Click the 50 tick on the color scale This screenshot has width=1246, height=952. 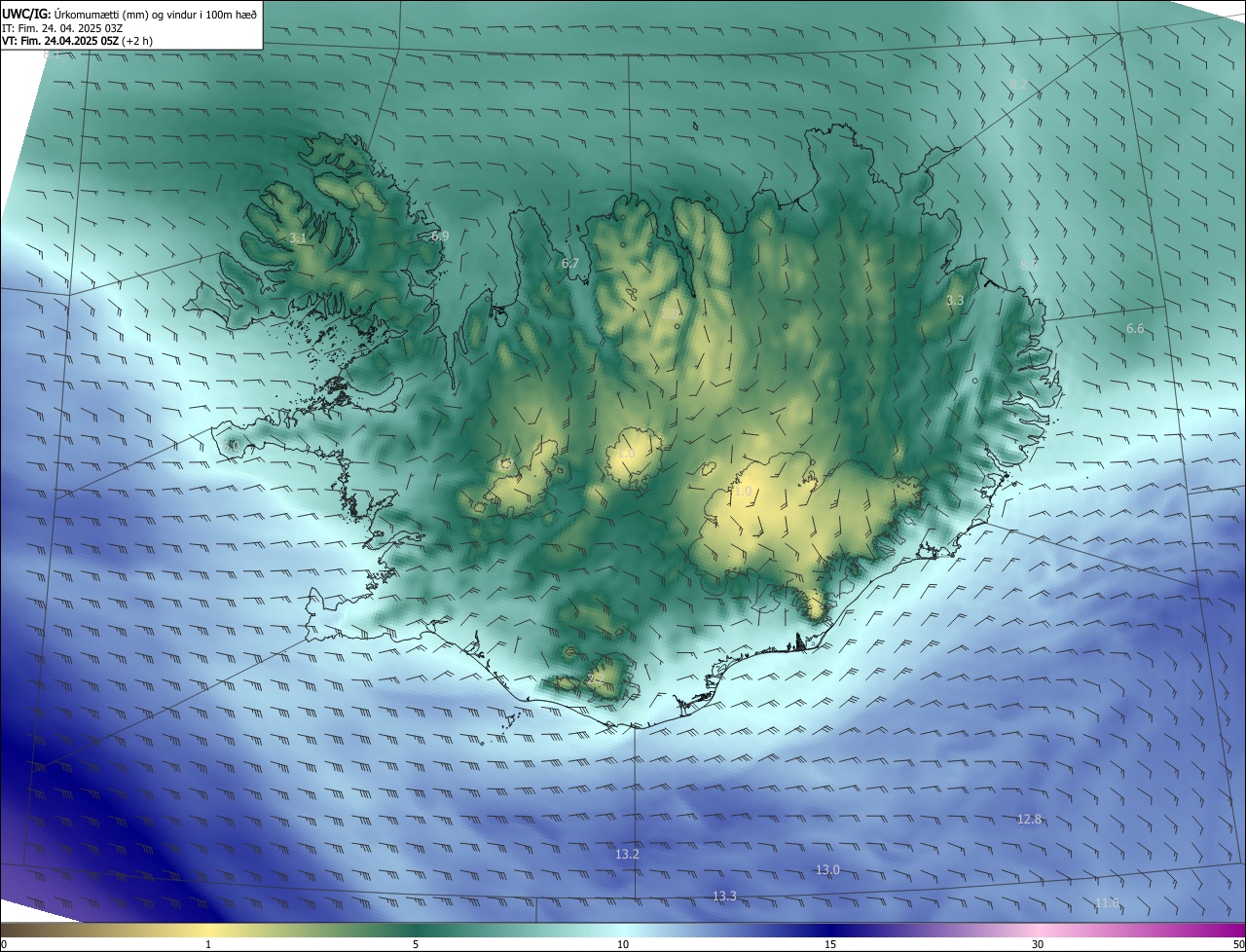(1238, 944)
